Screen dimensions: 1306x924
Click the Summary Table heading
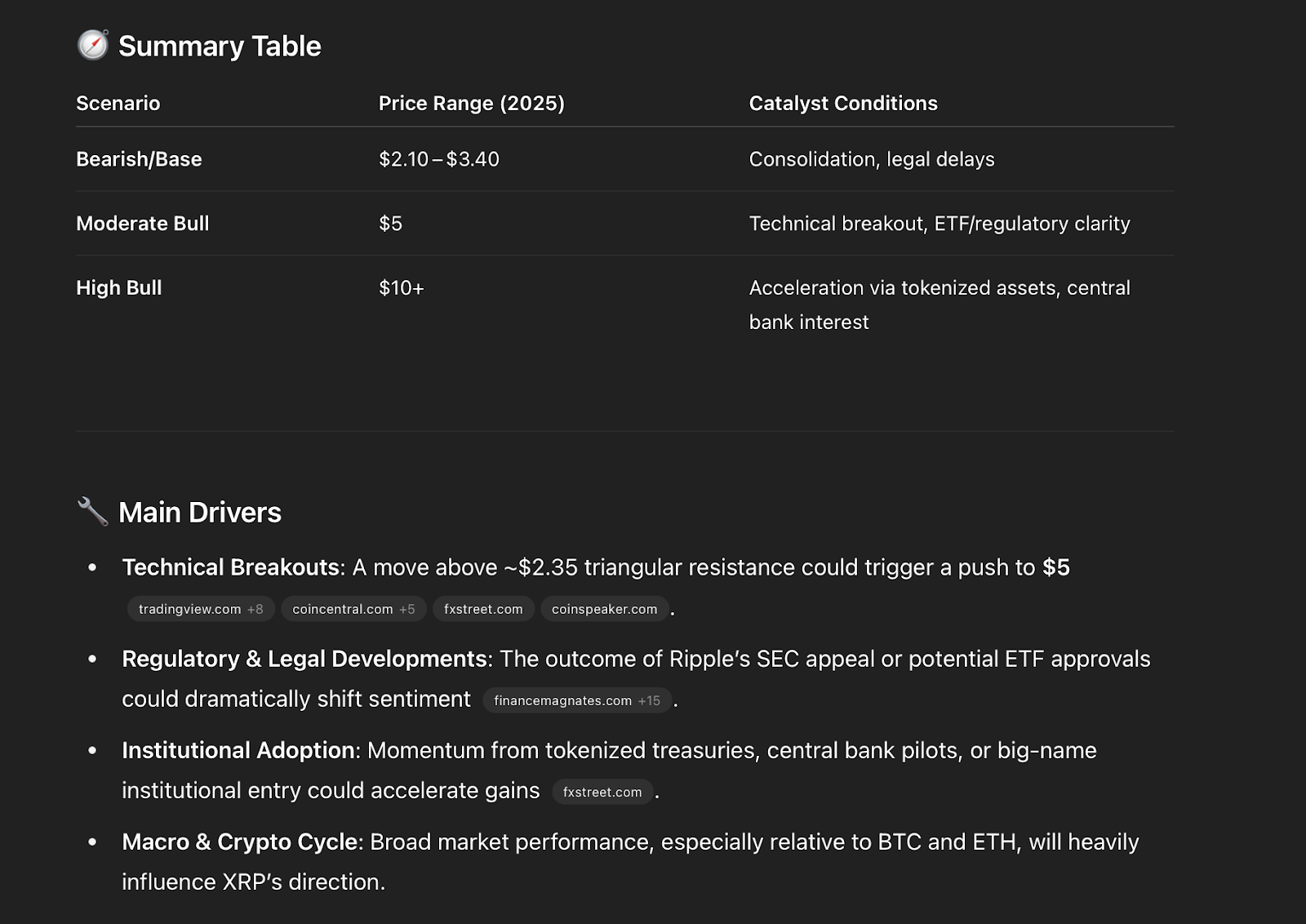(x=220, y=47)
